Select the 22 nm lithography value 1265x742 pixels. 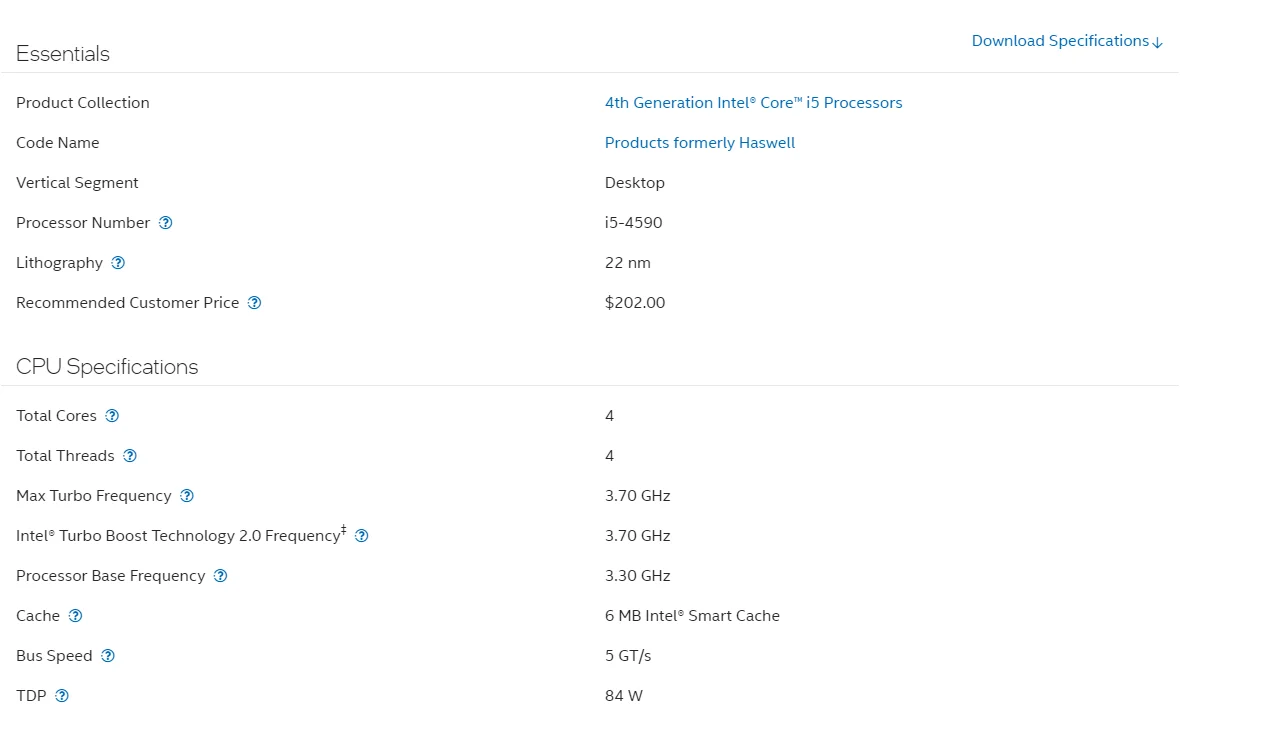click(628, 263)
